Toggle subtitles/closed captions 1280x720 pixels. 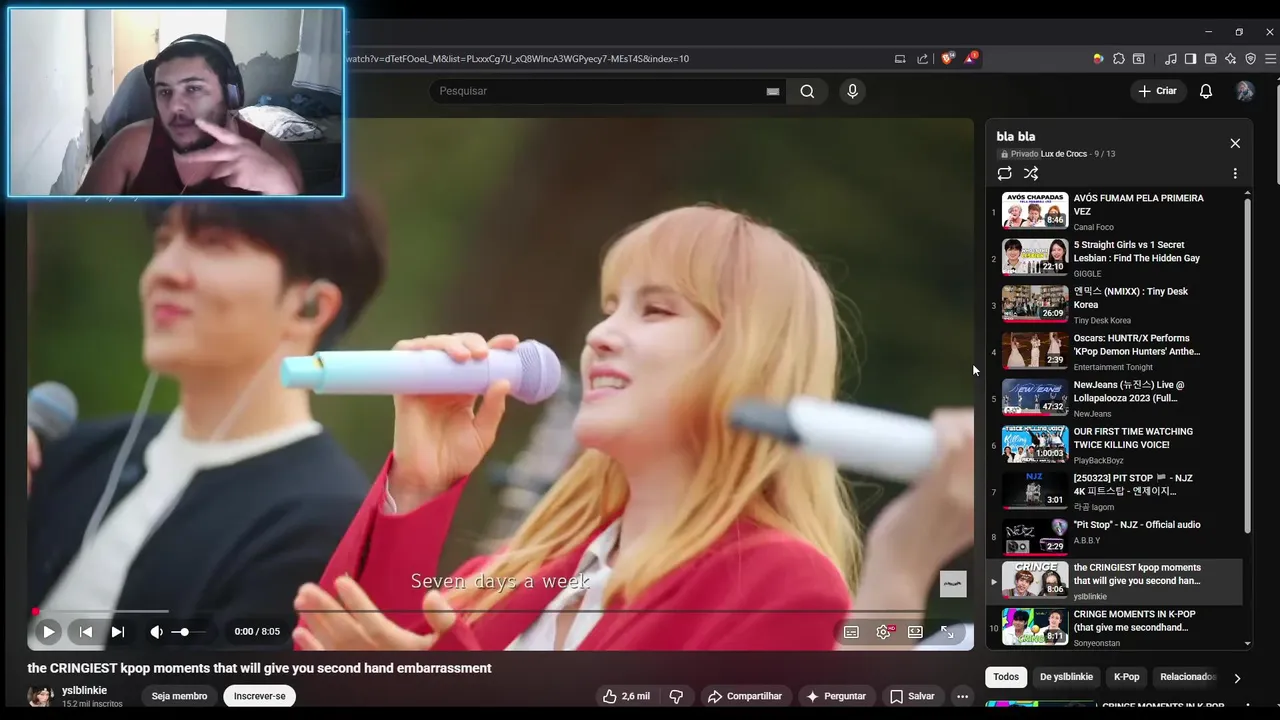pyautogui.click(x=851, y=632)
